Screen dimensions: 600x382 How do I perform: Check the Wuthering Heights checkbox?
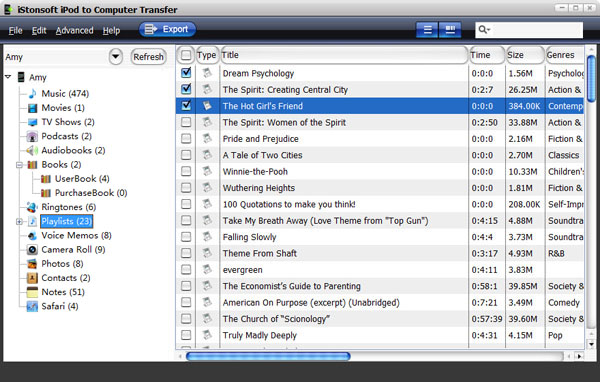pos(186,188)
